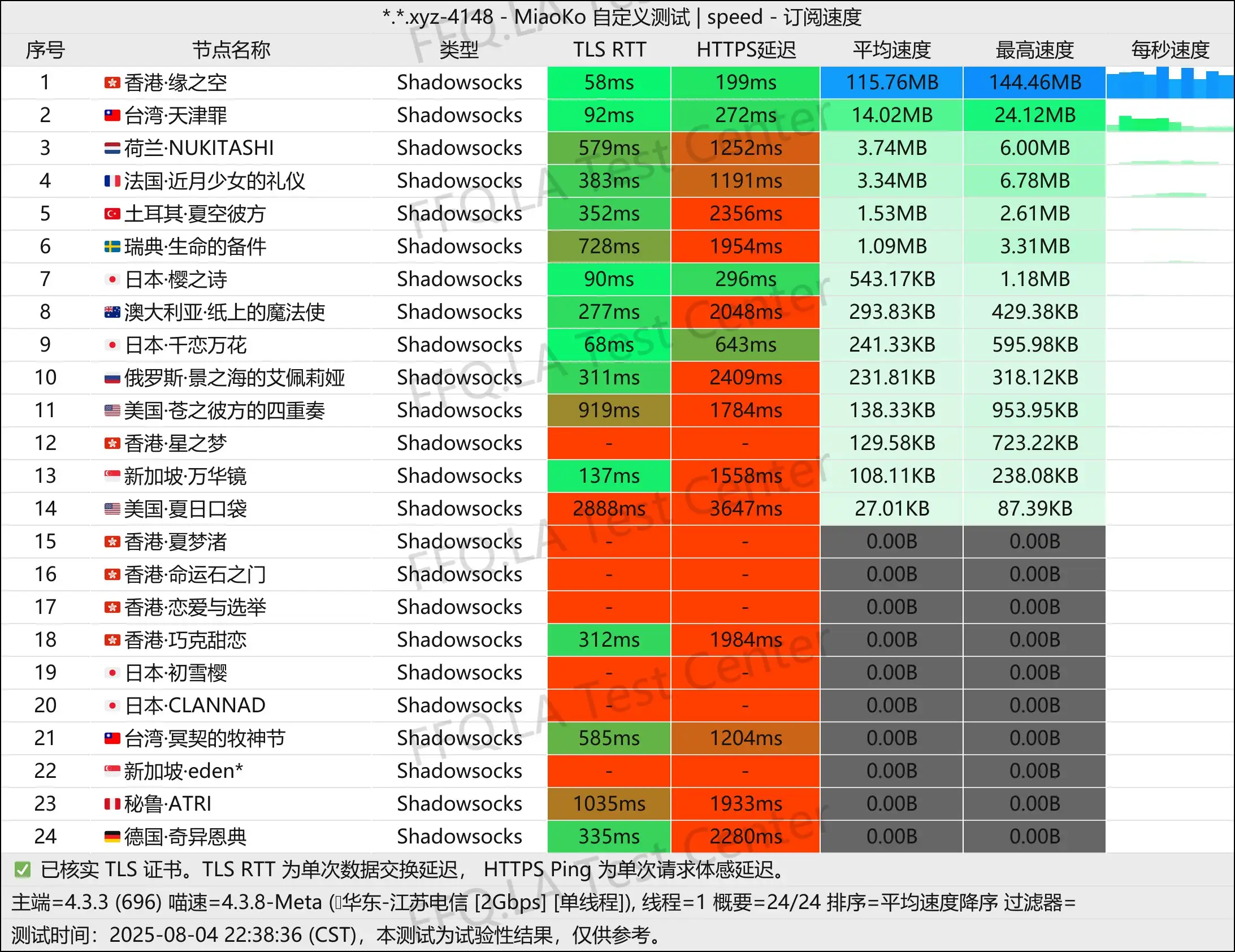Click the Taiwan flag beside 台湾·天津罪
Viewport: 1235px width, 952px height.
pyautogui.click(x=112, y=116)
